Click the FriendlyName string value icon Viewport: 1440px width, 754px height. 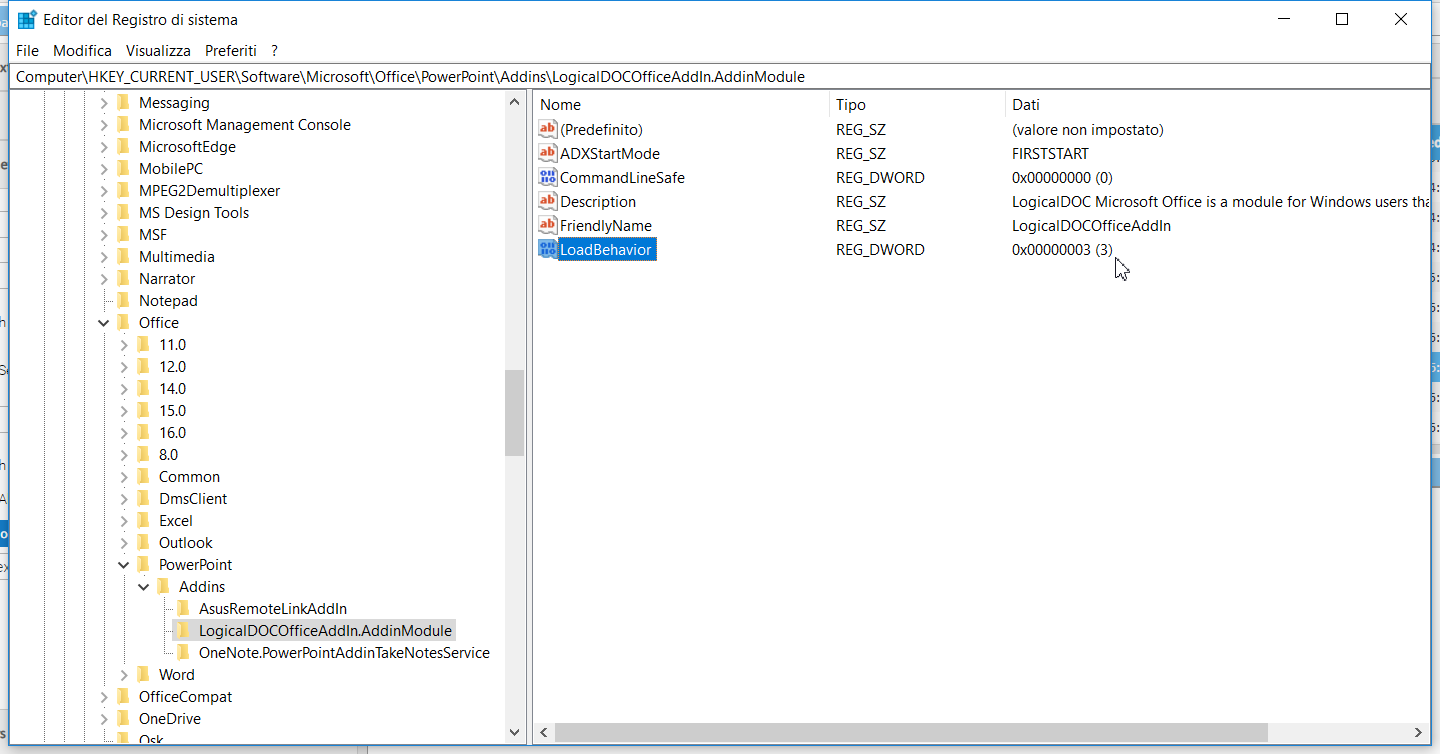[x=547, y=225]
